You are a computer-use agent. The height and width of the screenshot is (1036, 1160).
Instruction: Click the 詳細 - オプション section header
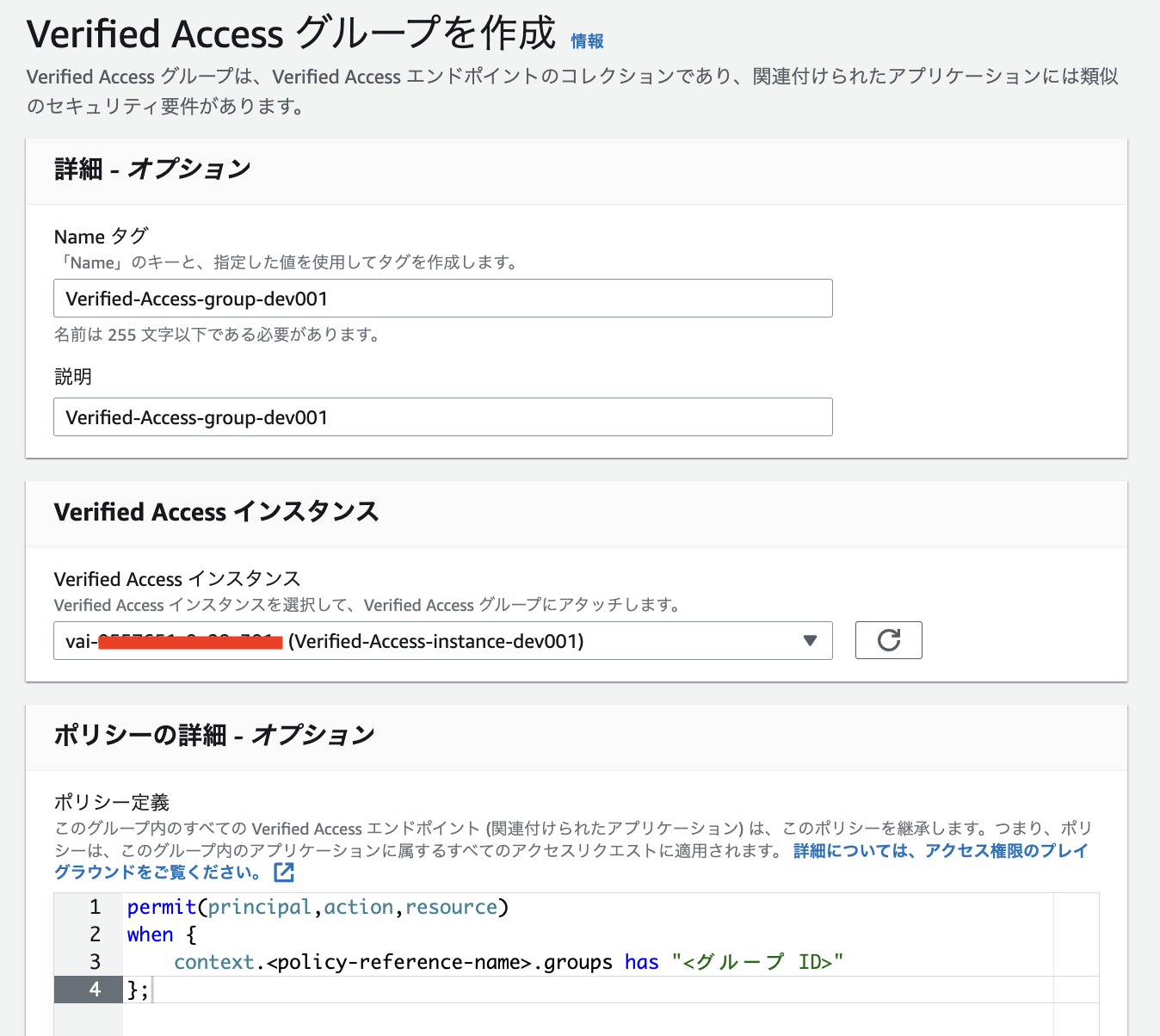point(151,170)
